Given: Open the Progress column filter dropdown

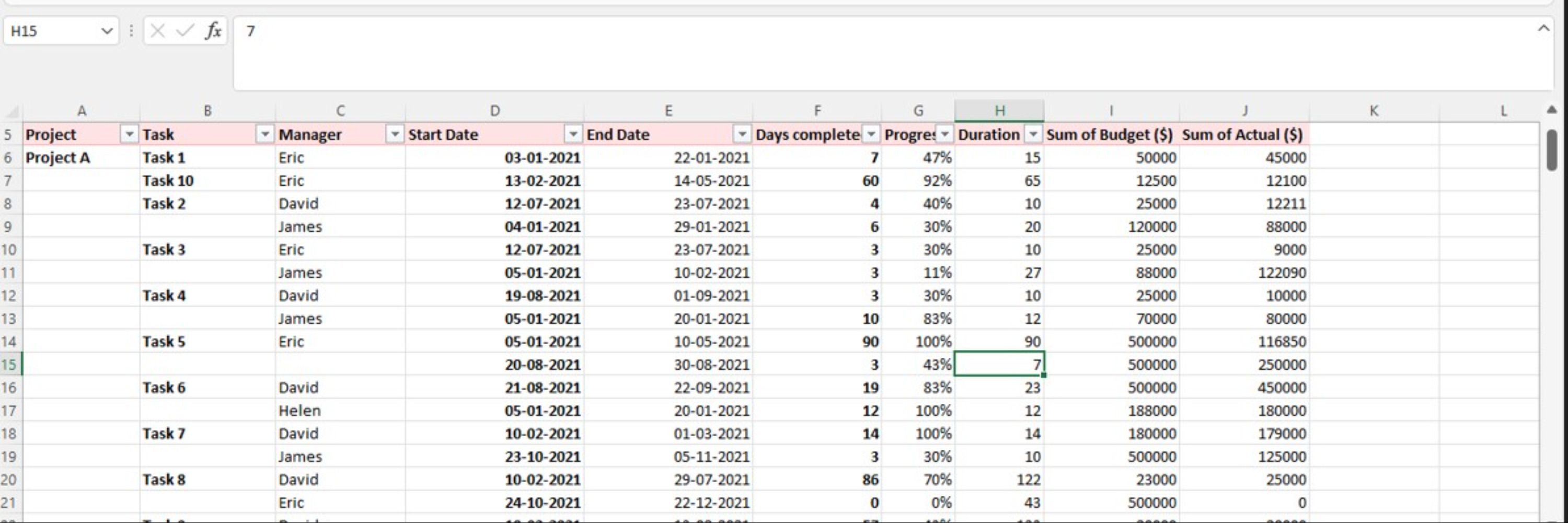Looking at the screenshot, I should point(944,134).
